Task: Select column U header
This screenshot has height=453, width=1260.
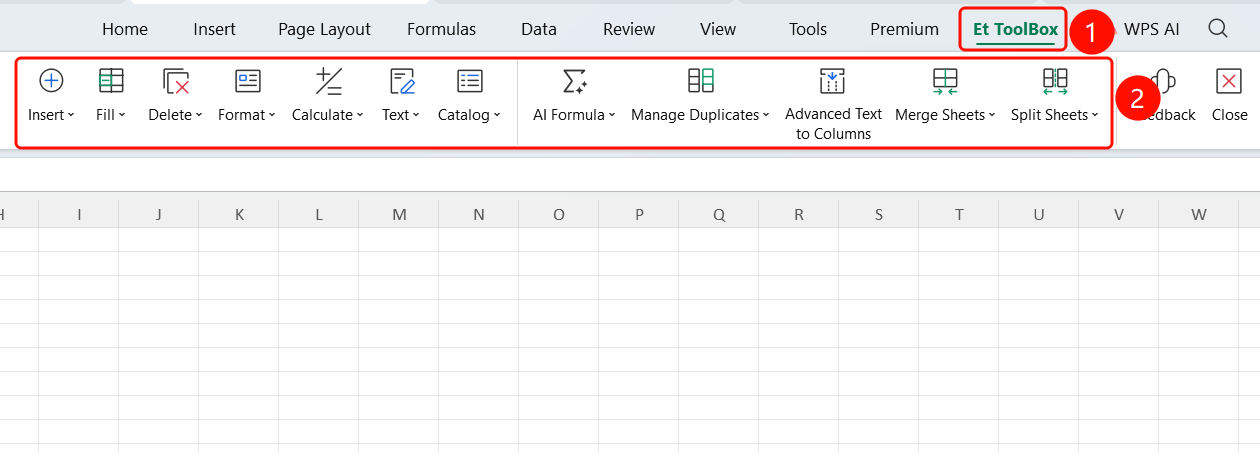Action: (1039, 214)
